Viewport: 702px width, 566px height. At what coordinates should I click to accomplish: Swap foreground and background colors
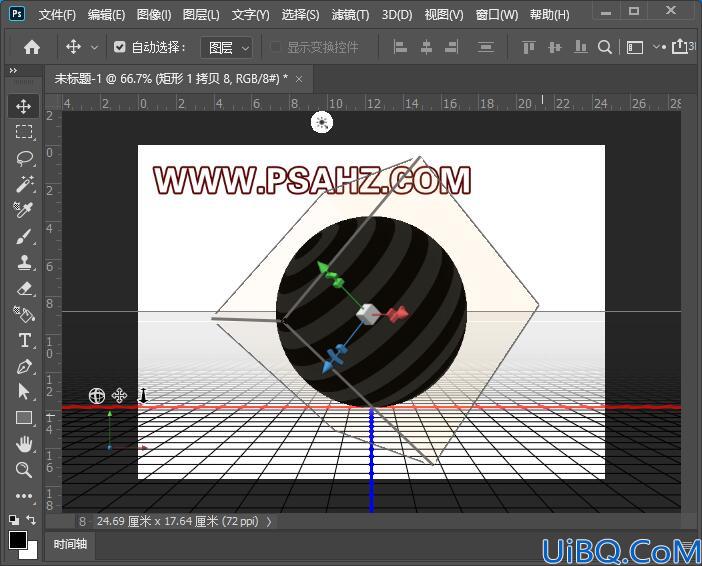click(x=31, y=520)
